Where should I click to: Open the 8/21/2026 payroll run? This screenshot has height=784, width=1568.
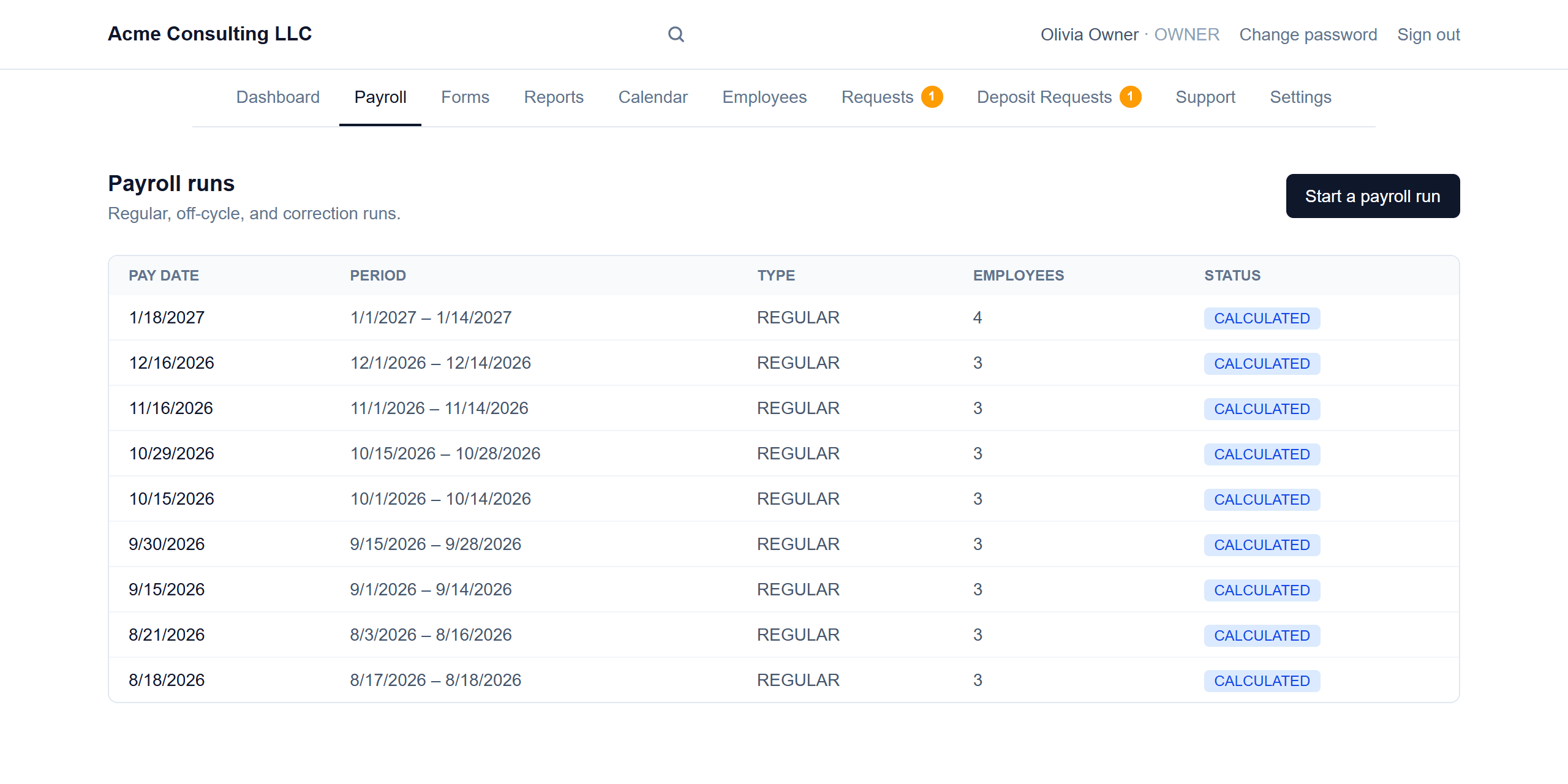point(167,635)
